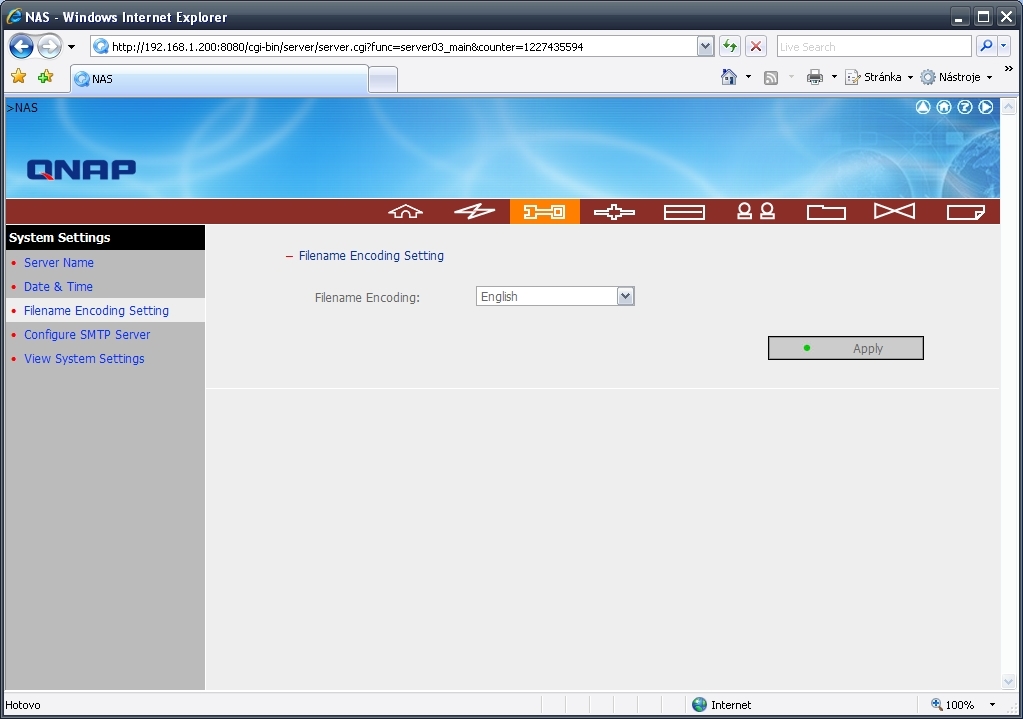Click the up-arrow circle icon in banner
The width and height of the screenshot is (1023, 719).
[x=923, y=107]
